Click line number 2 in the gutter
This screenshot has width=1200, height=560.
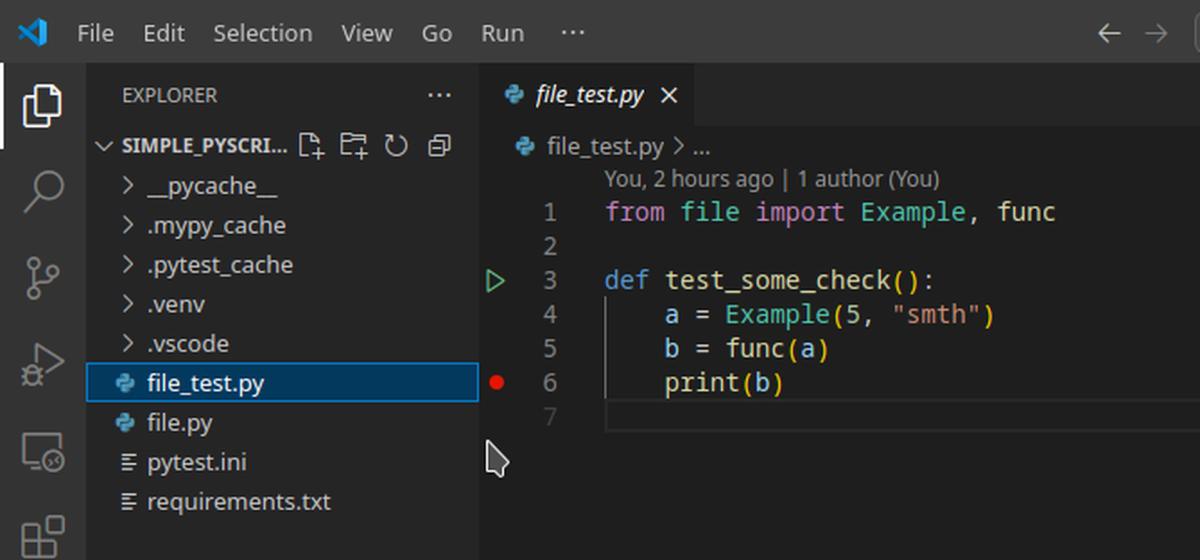pyautogui.click(x=549, y=246)
